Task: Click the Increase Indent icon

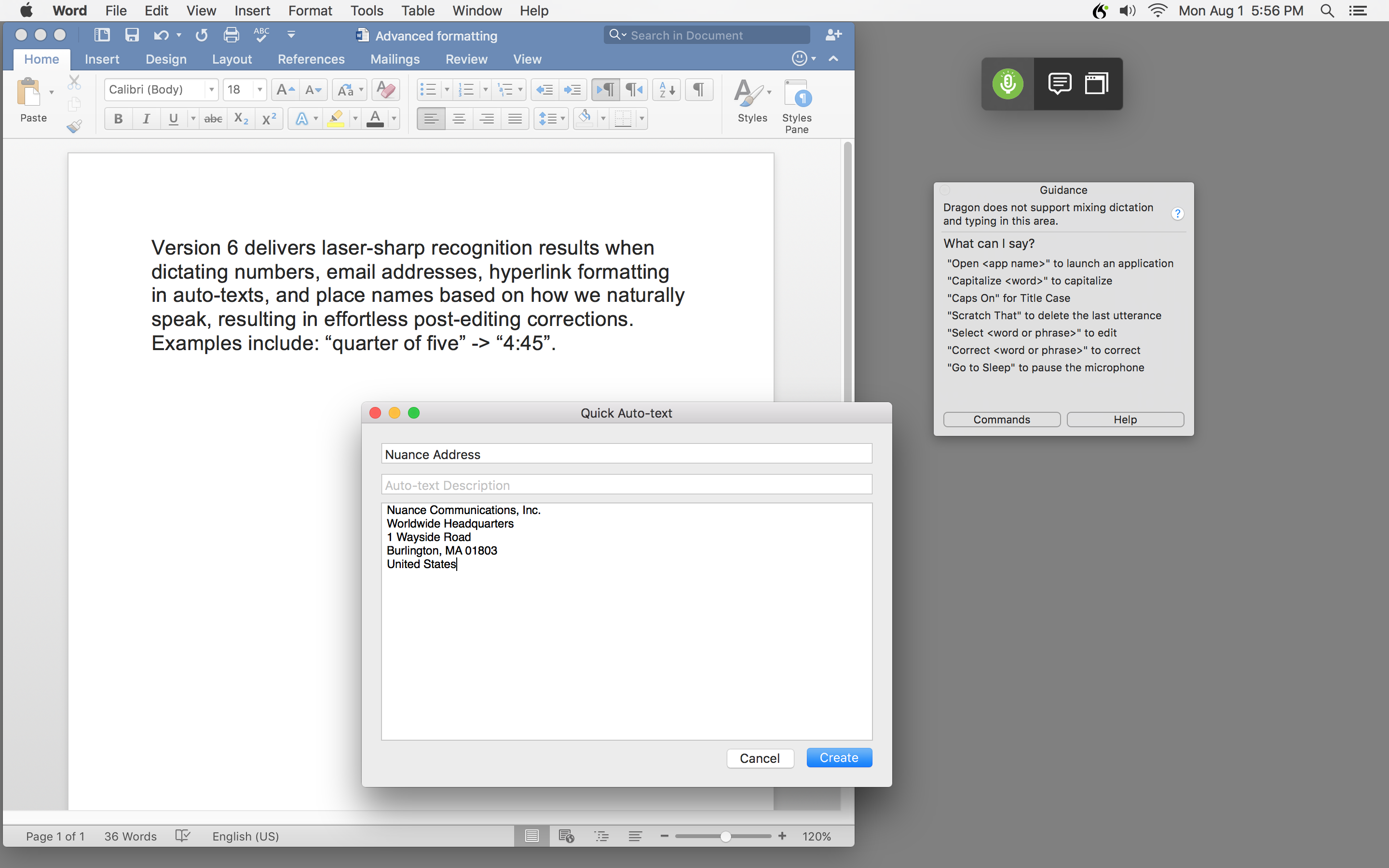Action: pyautogui.click(x=573, y=90)
